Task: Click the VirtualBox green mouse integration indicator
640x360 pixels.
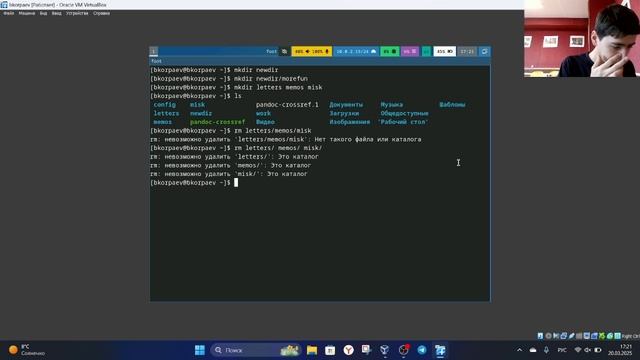Action: (610, 336)
